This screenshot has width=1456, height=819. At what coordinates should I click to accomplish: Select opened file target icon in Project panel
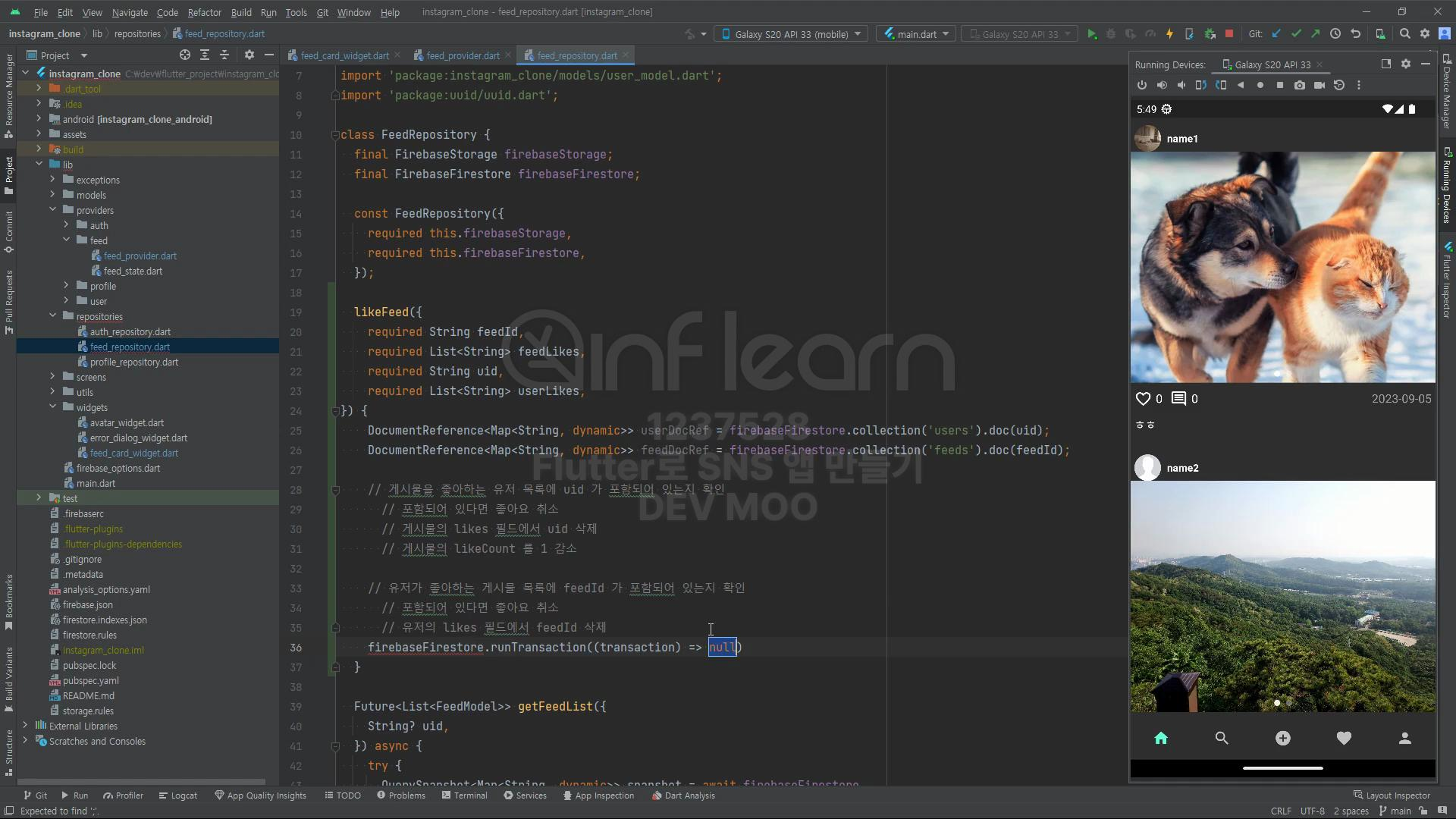tap(185, 55)
